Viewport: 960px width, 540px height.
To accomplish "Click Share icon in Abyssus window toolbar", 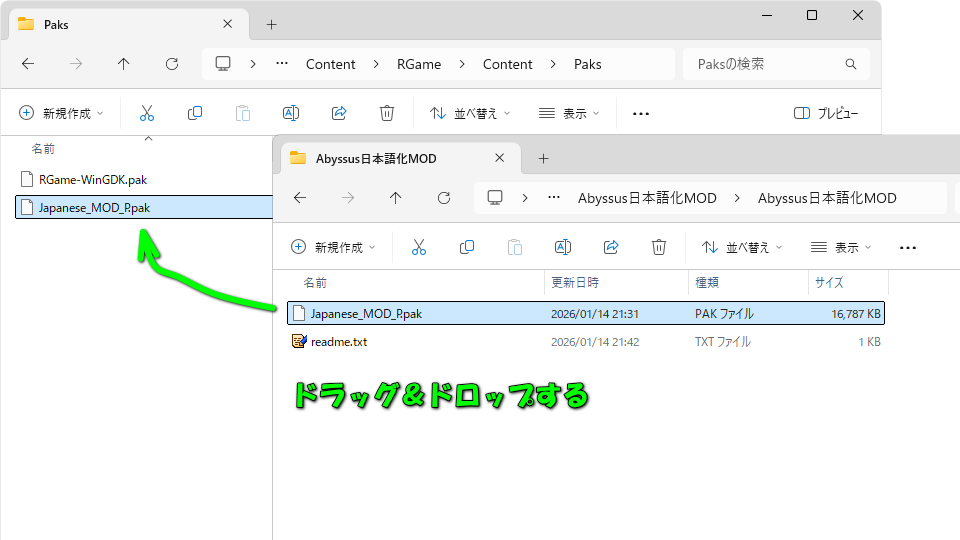I will (611, 247).
